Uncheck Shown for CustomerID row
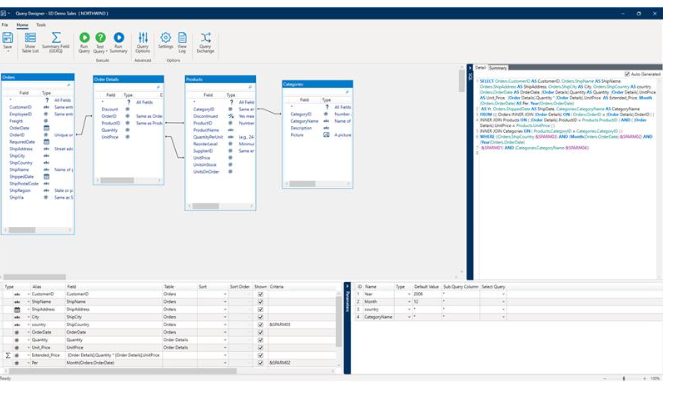 [260, 294]
